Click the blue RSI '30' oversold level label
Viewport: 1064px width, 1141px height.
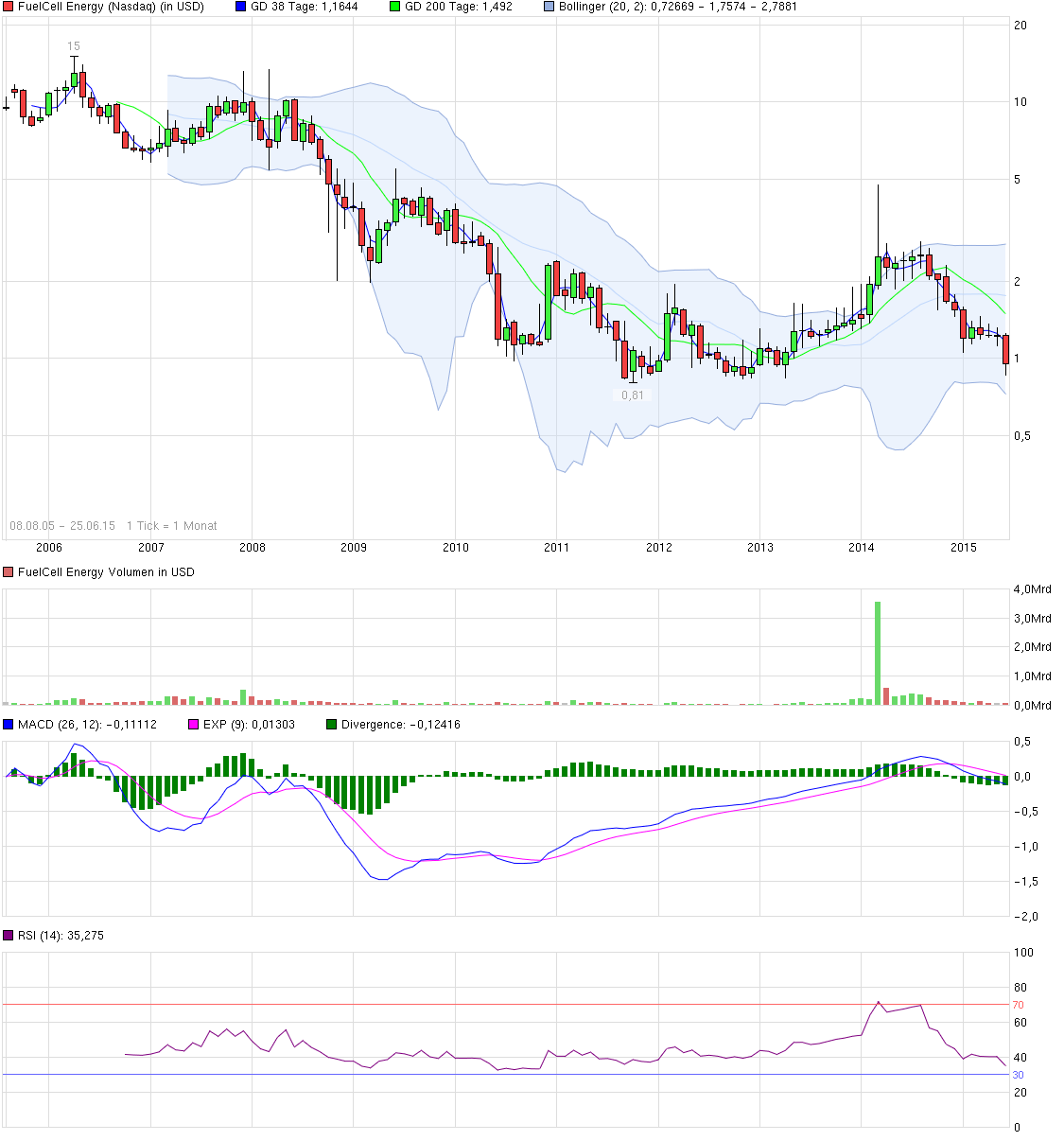click(x=1019, y=1075)
